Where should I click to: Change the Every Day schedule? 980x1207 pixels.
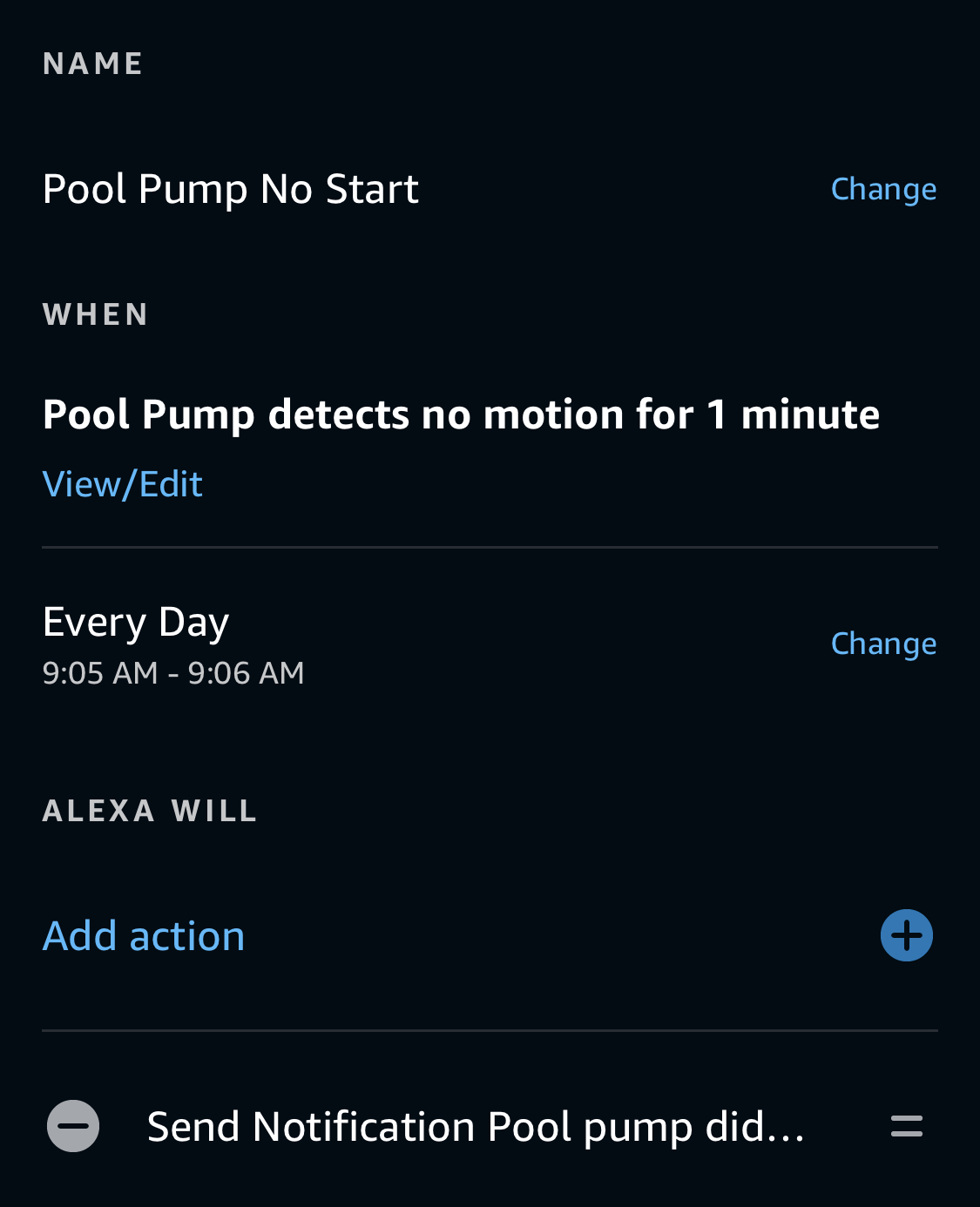[883, 644]
